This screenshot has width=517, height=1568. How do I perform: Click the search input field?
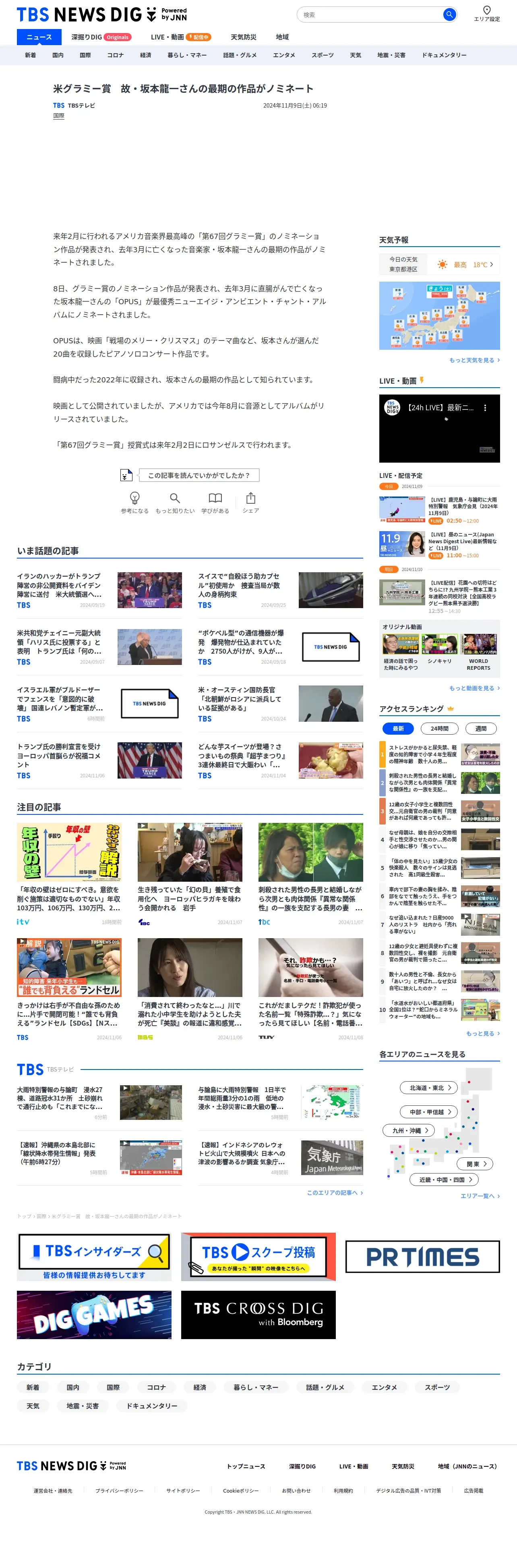[369, 15]
